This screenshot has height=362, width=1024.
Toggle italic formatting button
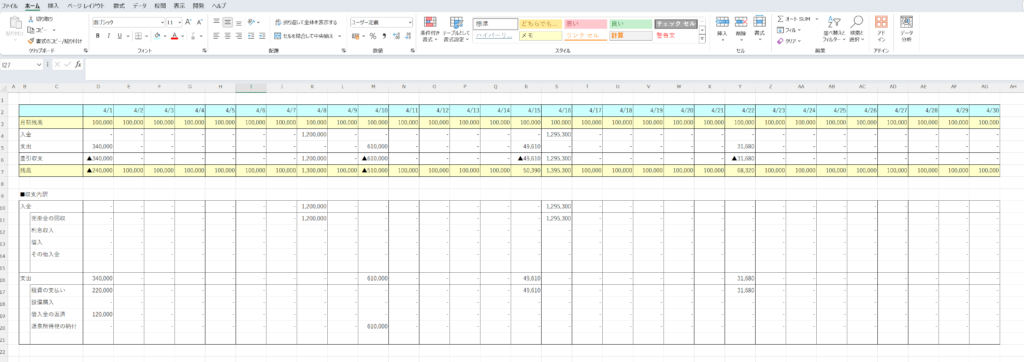pyautogui.click(x=108, y=36)
